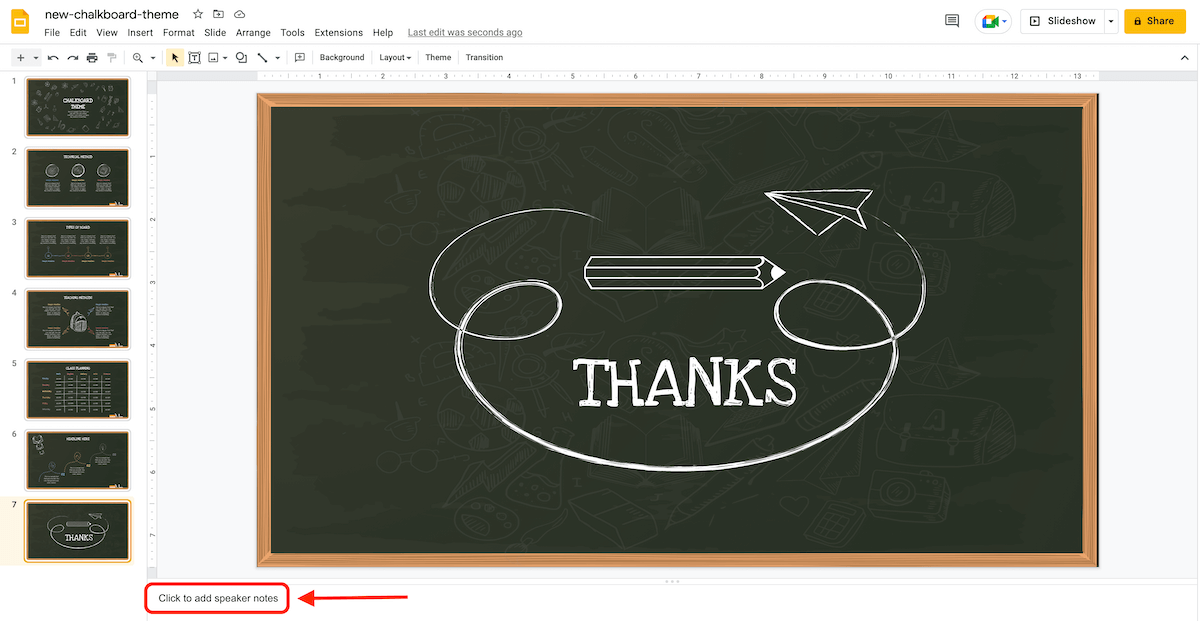Select slide 1 Chalkboard Theme thumbnail

pos(77,107)
